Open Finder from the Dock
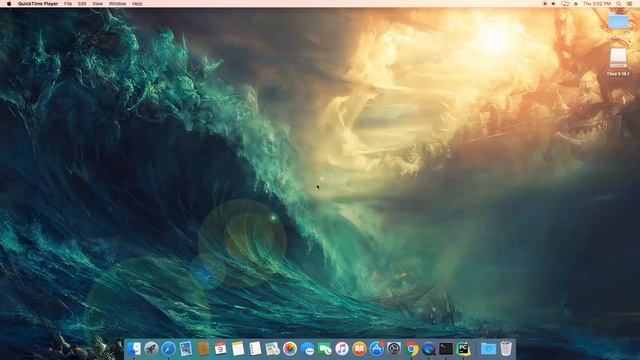Screen dimensions: 640x360 134,349
